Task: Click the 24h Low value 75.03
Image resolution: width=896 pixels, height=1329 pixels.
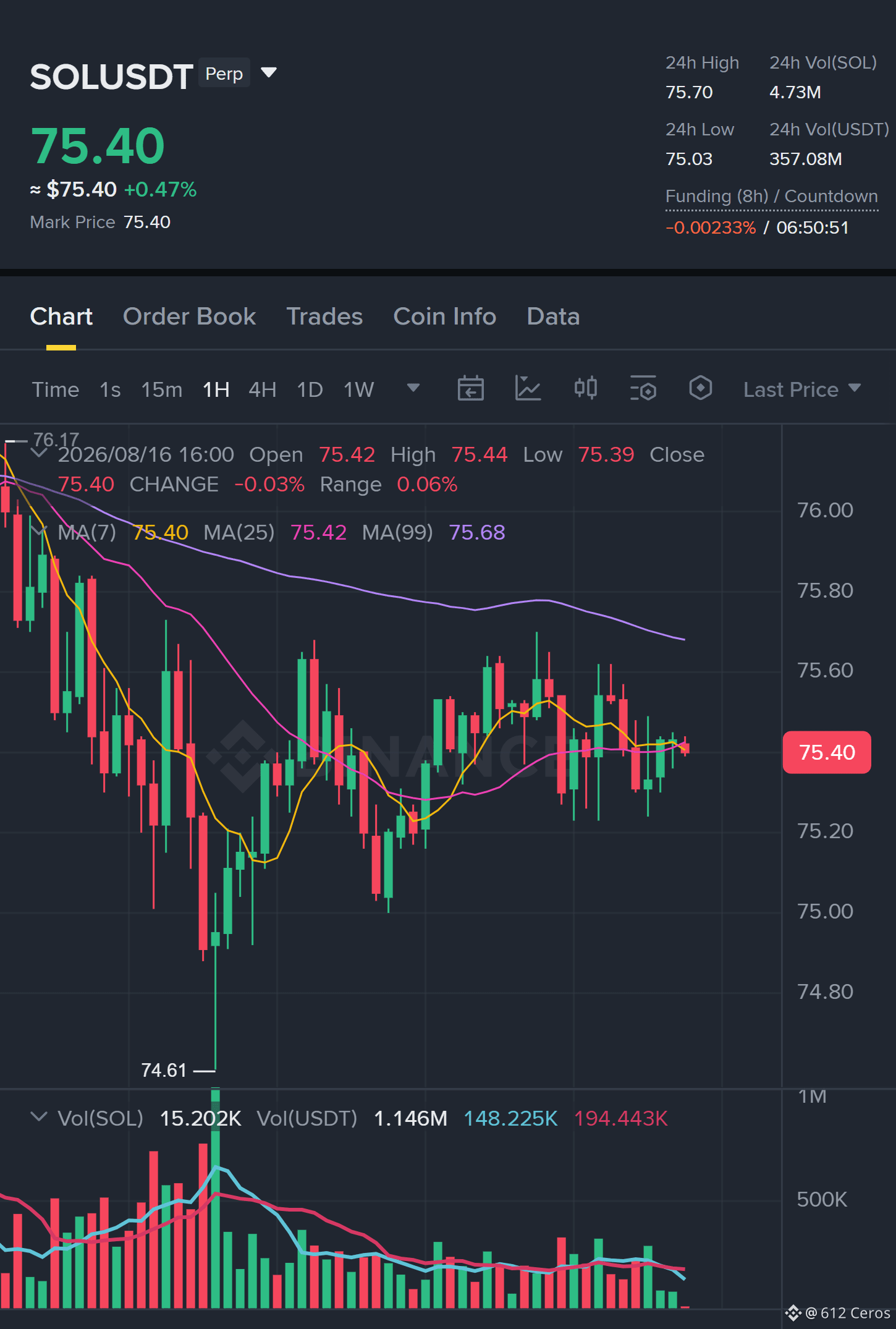Action: [x=688, y=159]
